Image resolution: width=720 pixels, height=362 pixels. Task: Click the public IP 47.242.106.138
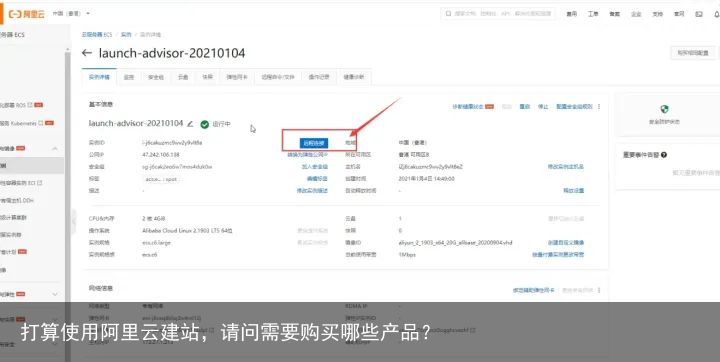pyautogui.click(x=161, y=155)
